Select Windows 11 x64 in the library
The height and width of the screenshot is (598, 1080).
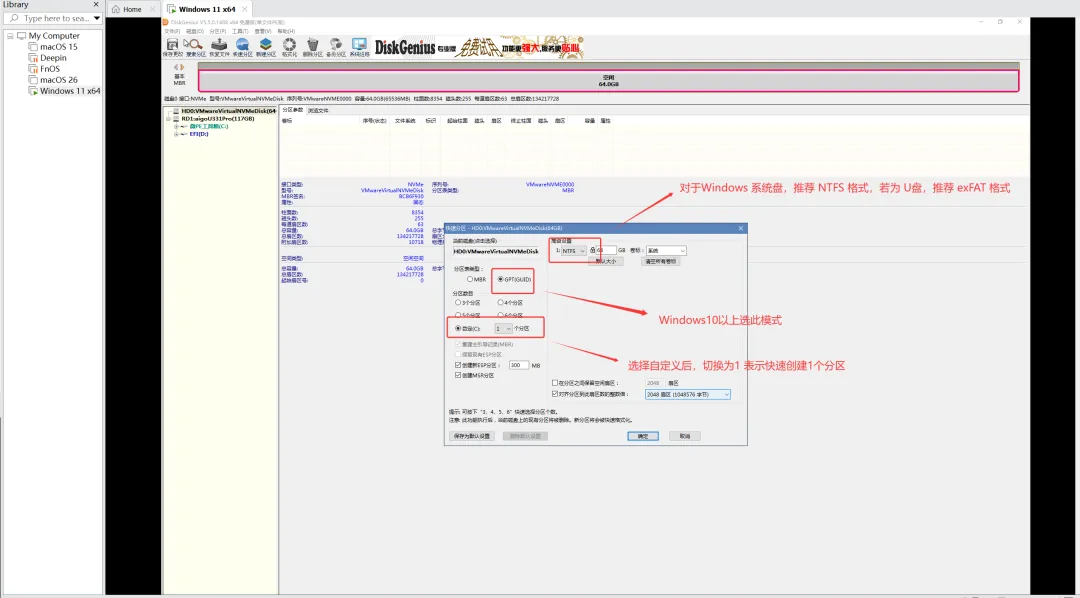coord(65,91)
